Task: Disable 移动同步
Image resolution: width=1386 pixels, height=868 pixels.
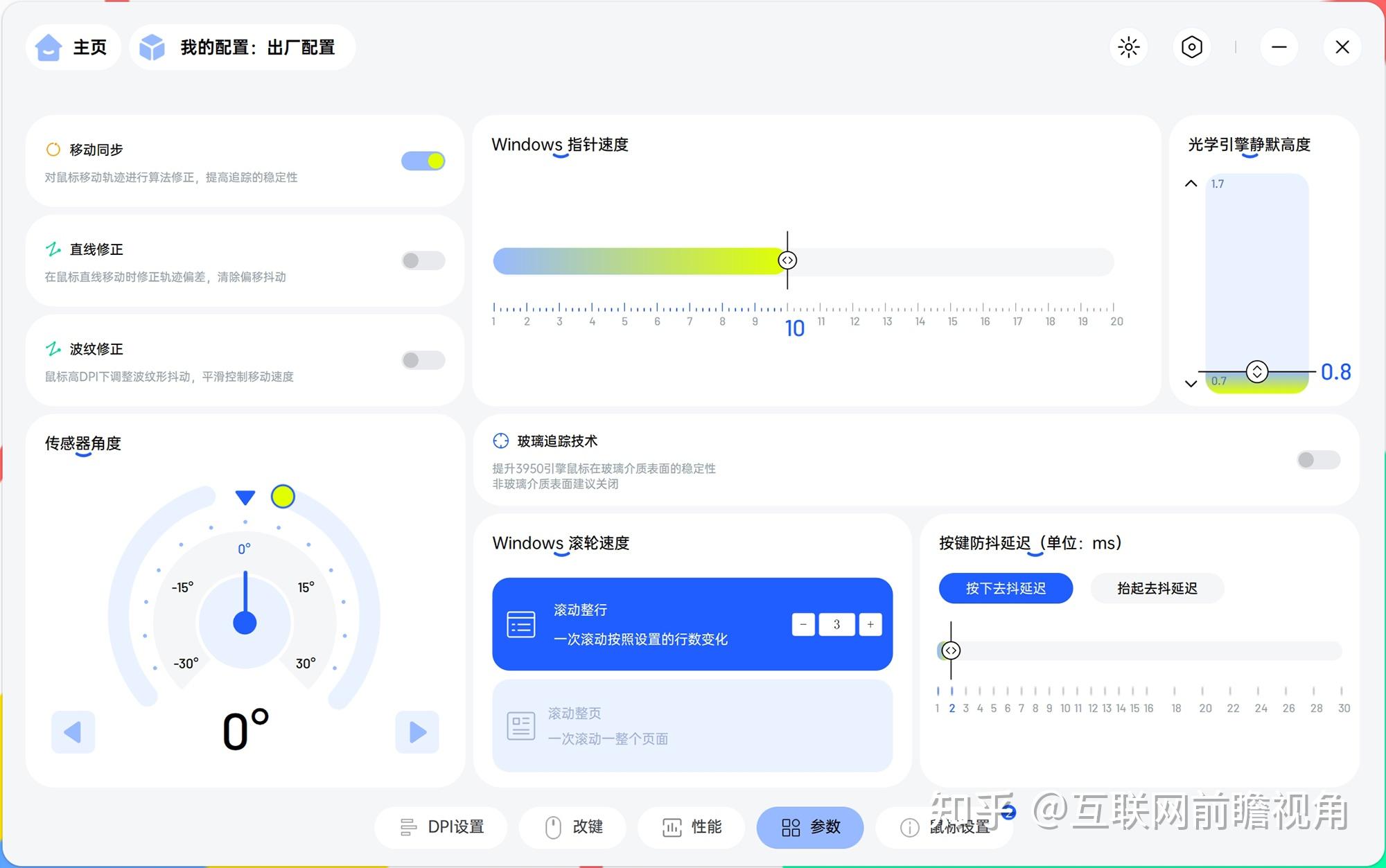Action: pyautogui.click(x=422, y=160)
